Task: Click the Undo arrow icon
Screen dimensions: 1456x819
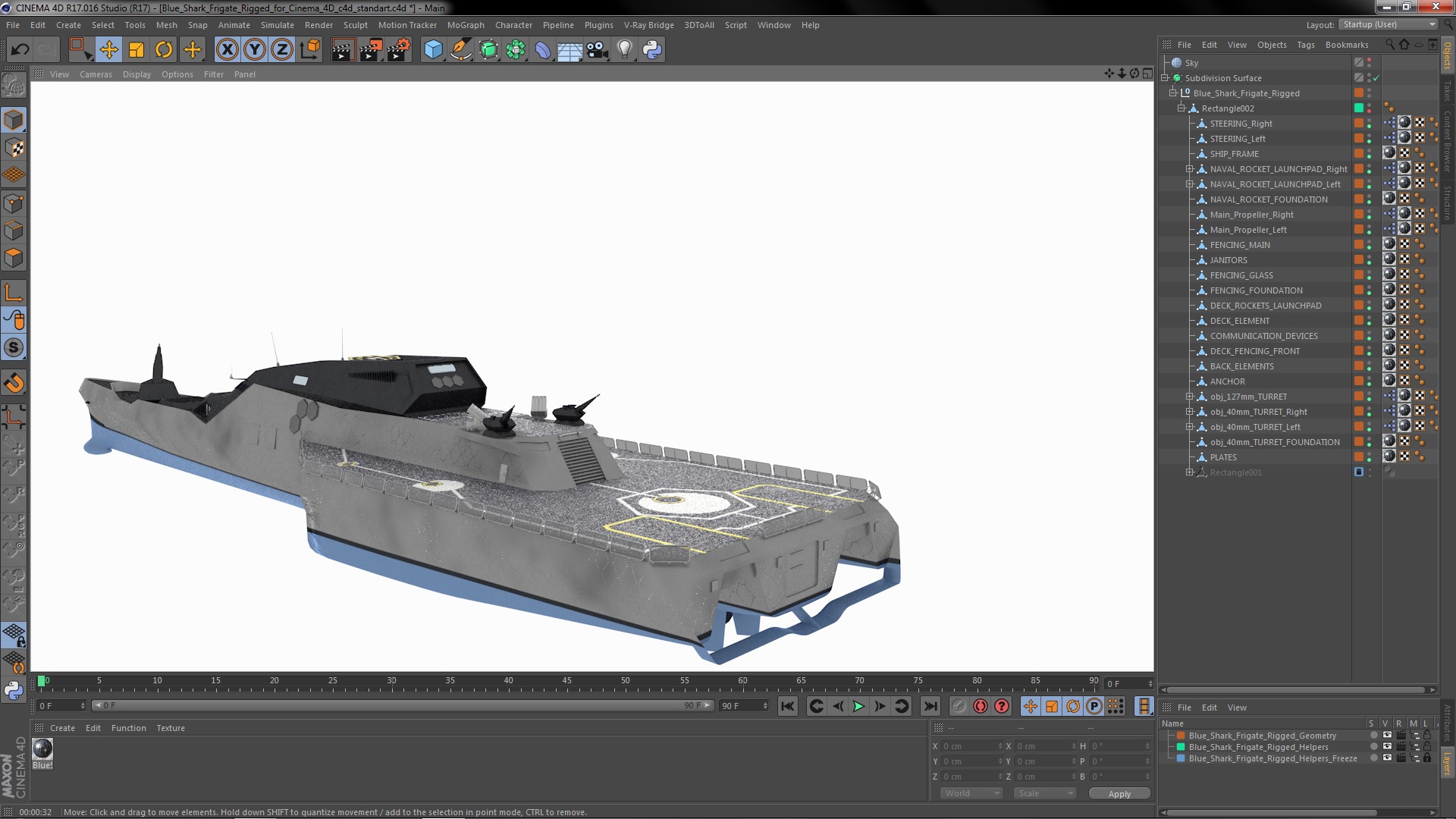Action: tap(20, 50)
